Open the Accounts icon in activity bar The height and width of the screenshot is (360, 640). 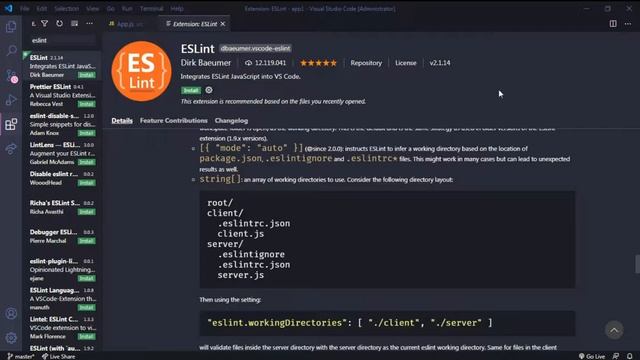coord(11,313)
